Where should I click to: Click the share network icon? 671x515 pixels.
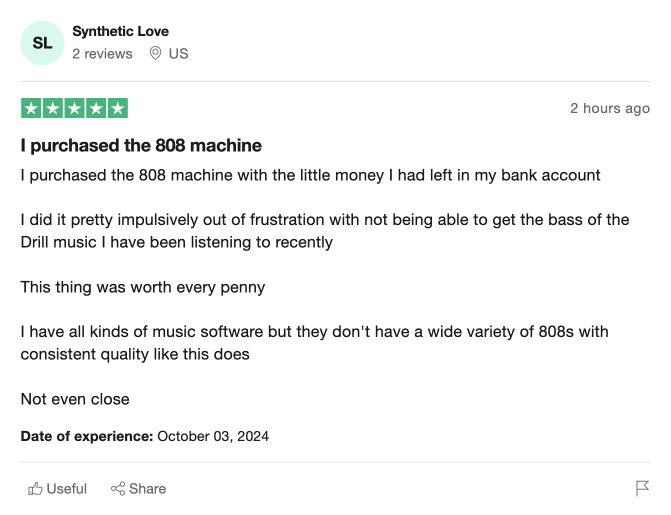(118, 488)
